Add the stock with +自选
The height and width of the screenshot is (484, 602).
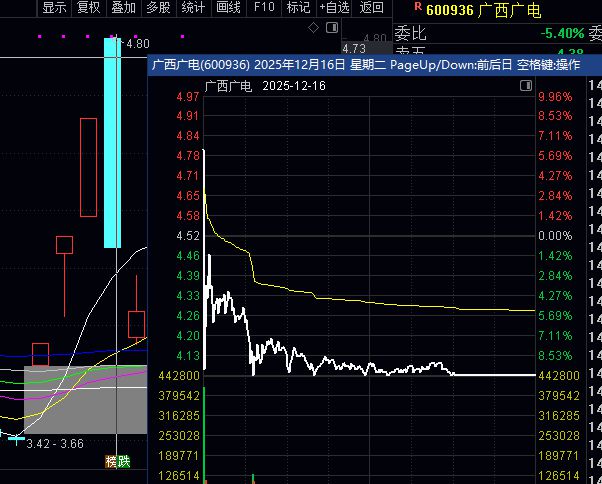(334, 7)
